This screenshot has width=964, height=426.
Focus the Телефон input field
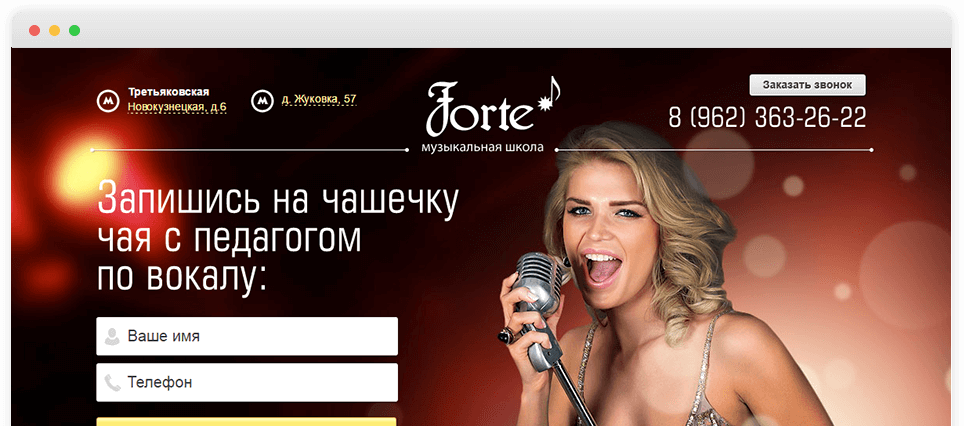click(247, 382)
